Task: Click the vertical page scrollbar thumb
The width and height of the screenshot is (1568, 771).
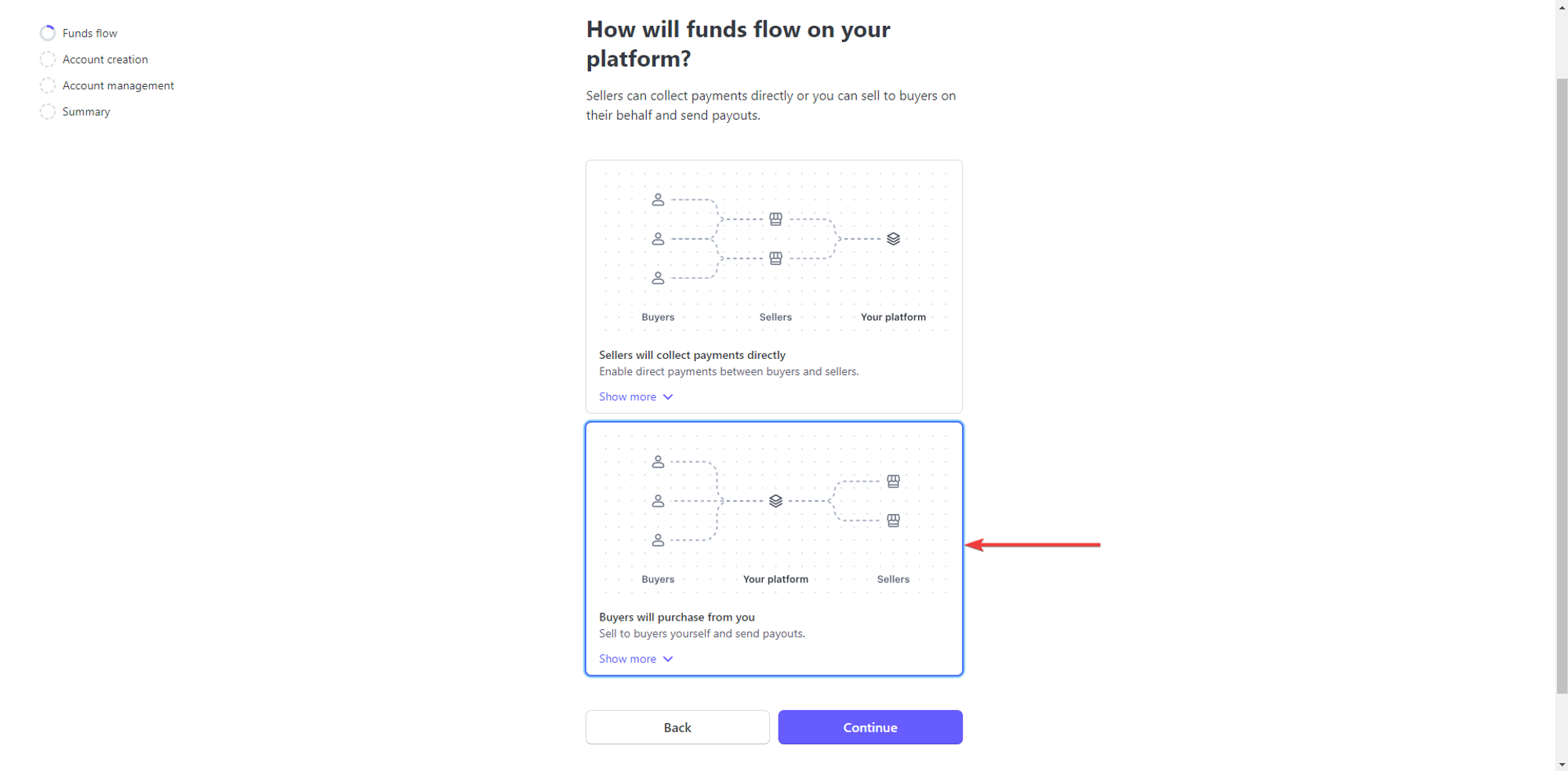Action: (x=1562, y=385)
